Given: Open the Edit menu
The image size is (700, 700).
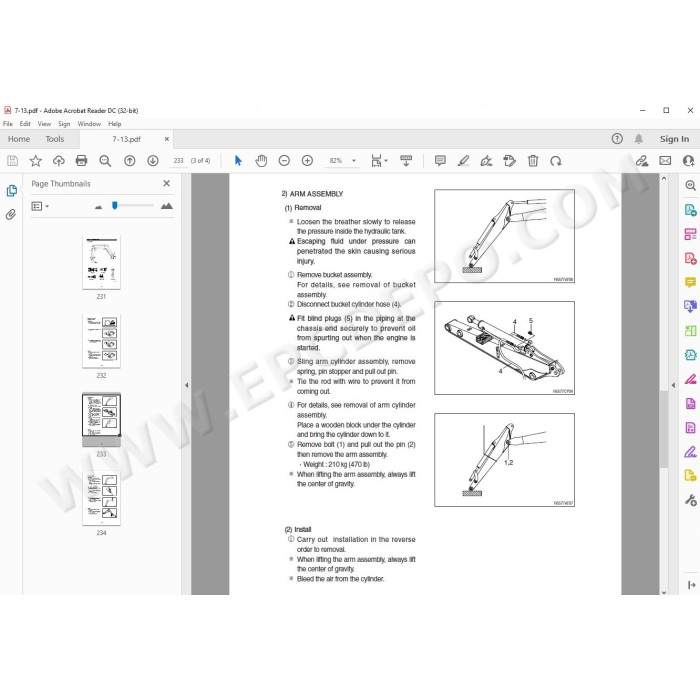Looking at the screenshot, I should [25, 124].
